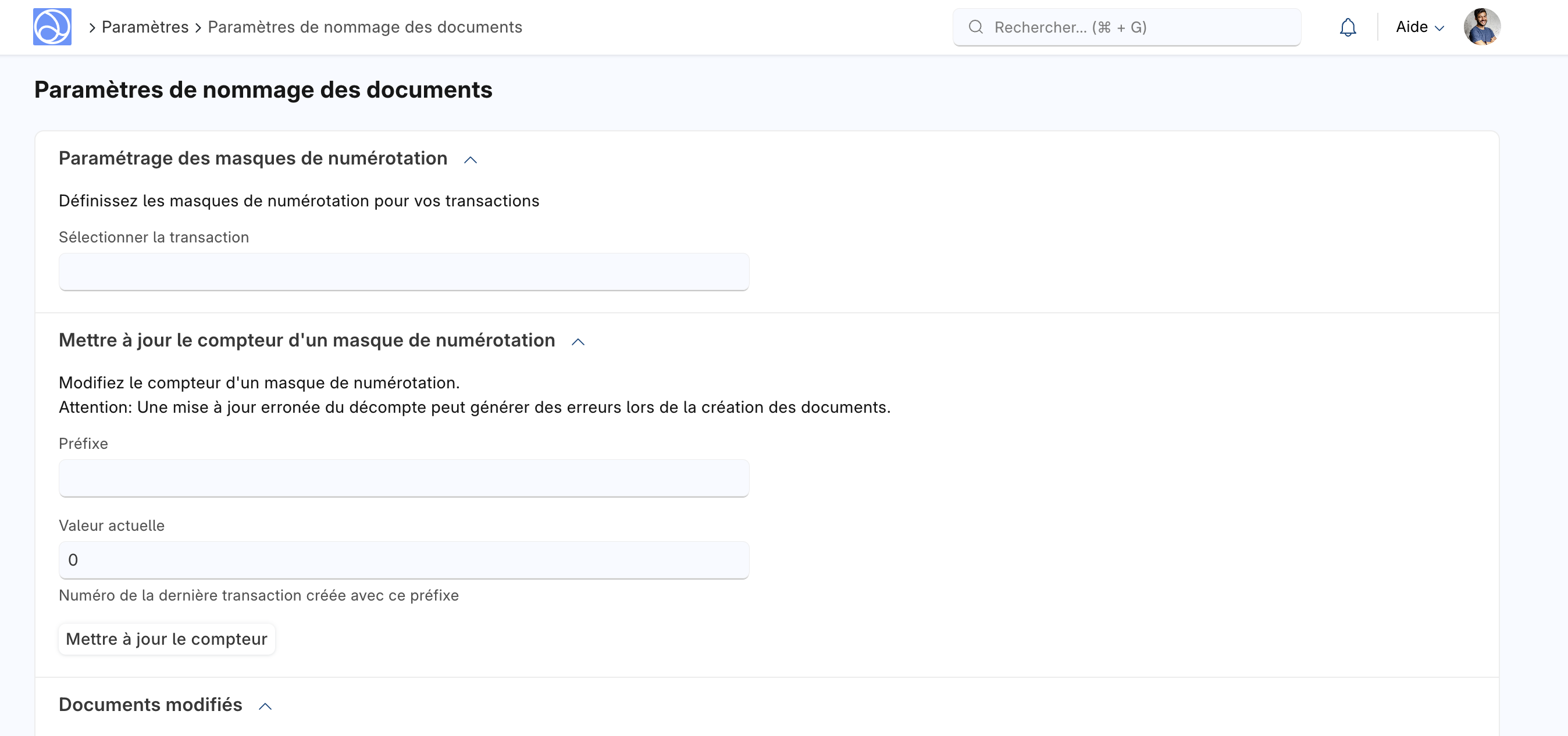This screenshot has height=736, width=1568.
Task: Collapse the Documents modifiés section
Action: pyautogui.click(x=265, y=706)
